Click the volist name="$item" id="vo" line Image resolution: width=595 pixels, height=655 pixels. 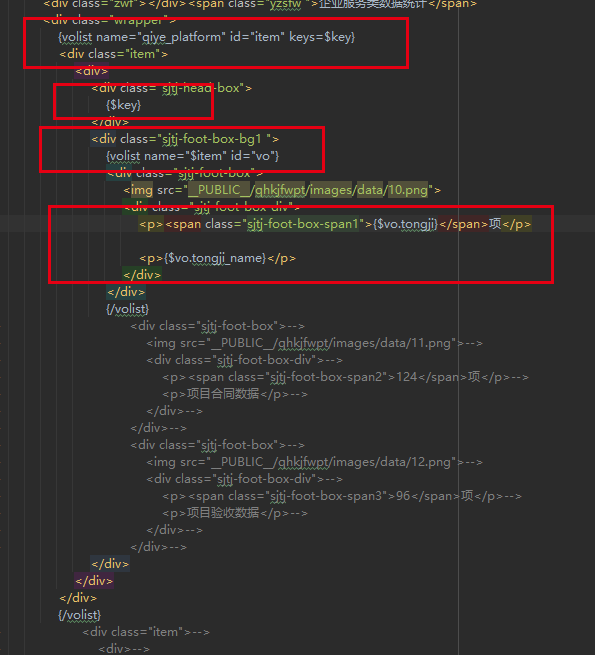pyautogui.click(x=193, y=156)
